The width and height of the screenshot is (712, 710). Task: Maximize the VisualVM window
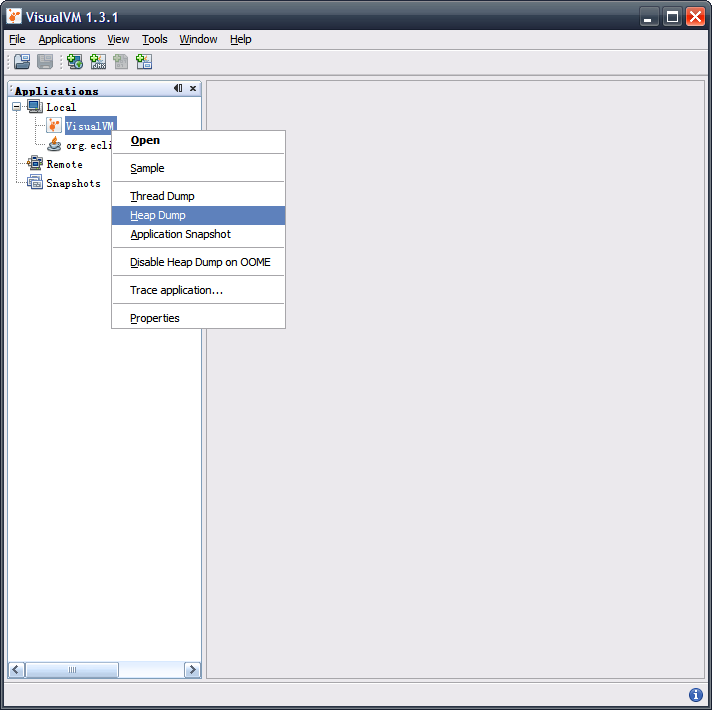coord(672,17)
